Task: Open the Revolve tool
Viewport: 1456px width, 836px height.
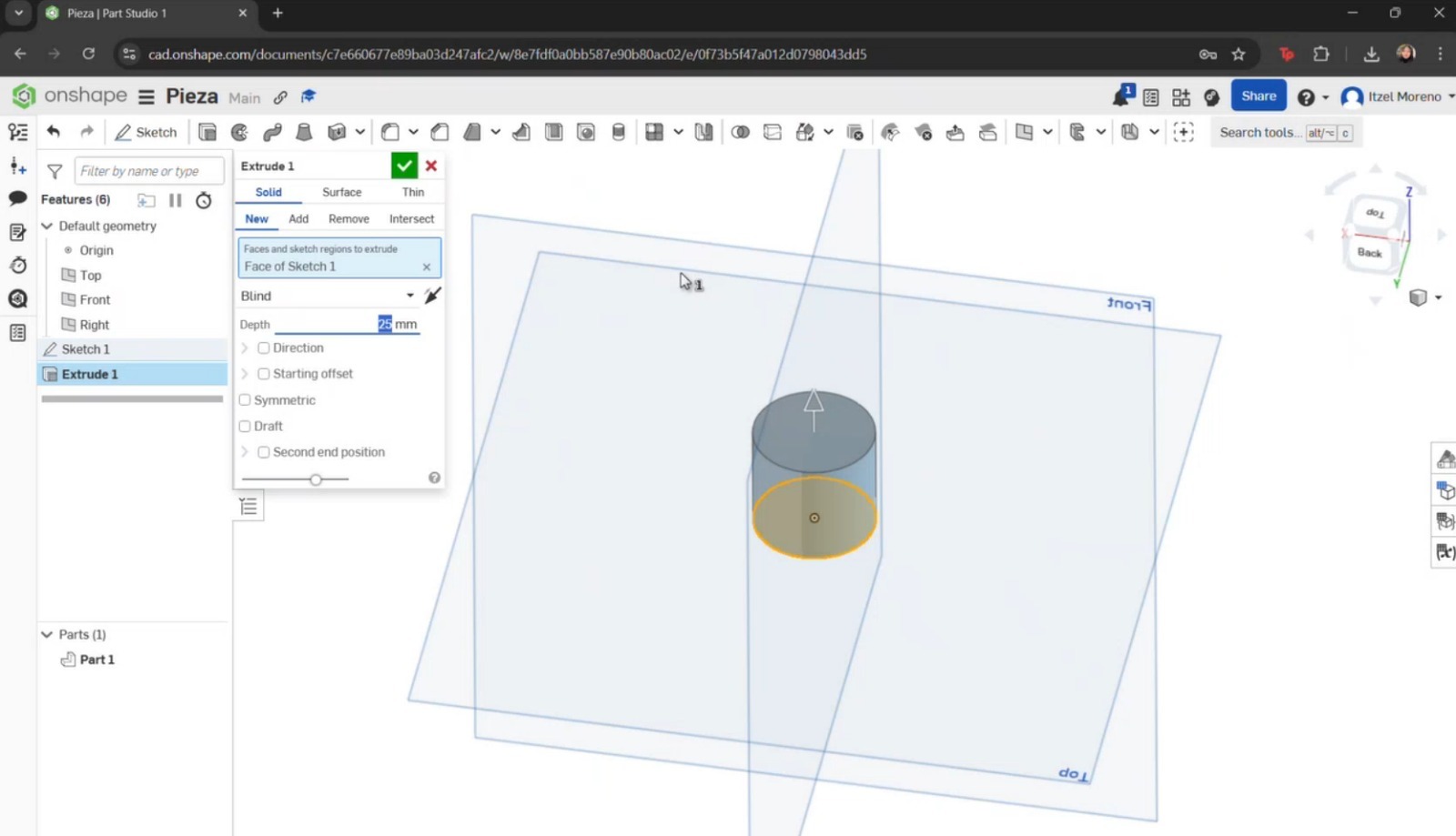Action: pyautogui.click(x=238, y=132)
